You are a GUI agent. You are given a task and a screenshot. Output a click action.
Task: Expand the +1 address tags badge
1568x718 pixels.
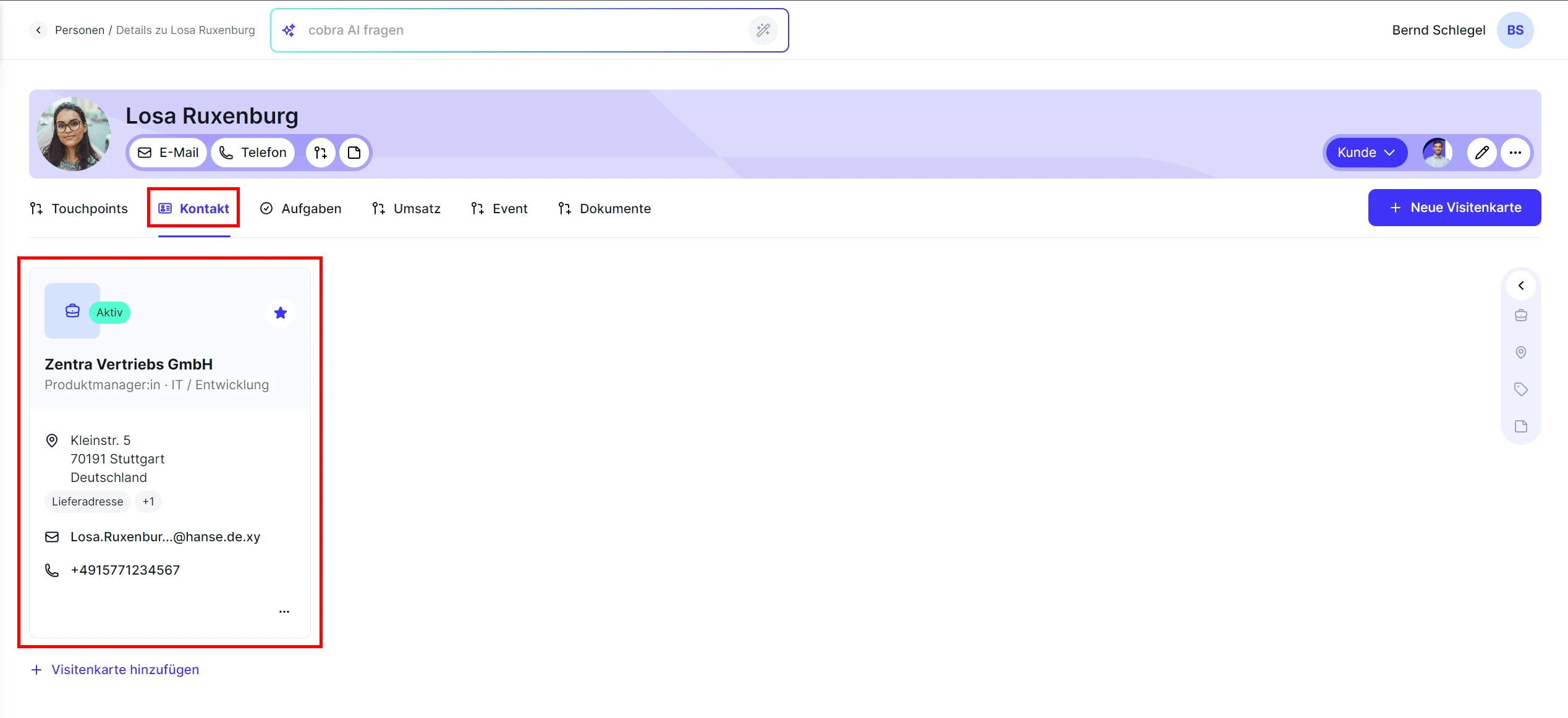pos(148,502)
